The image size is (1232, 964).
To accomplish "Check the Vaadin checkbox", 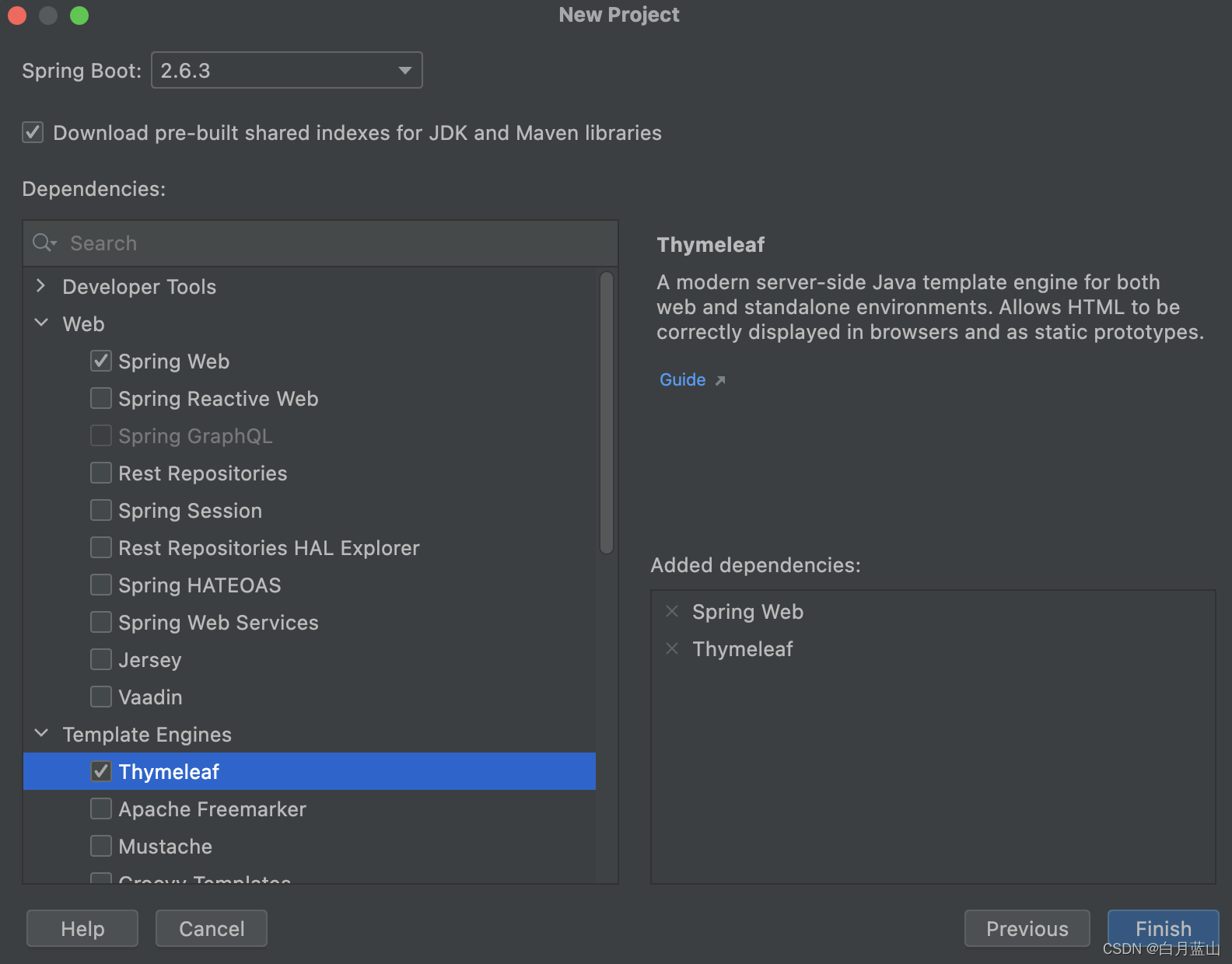I will (101, 697).
